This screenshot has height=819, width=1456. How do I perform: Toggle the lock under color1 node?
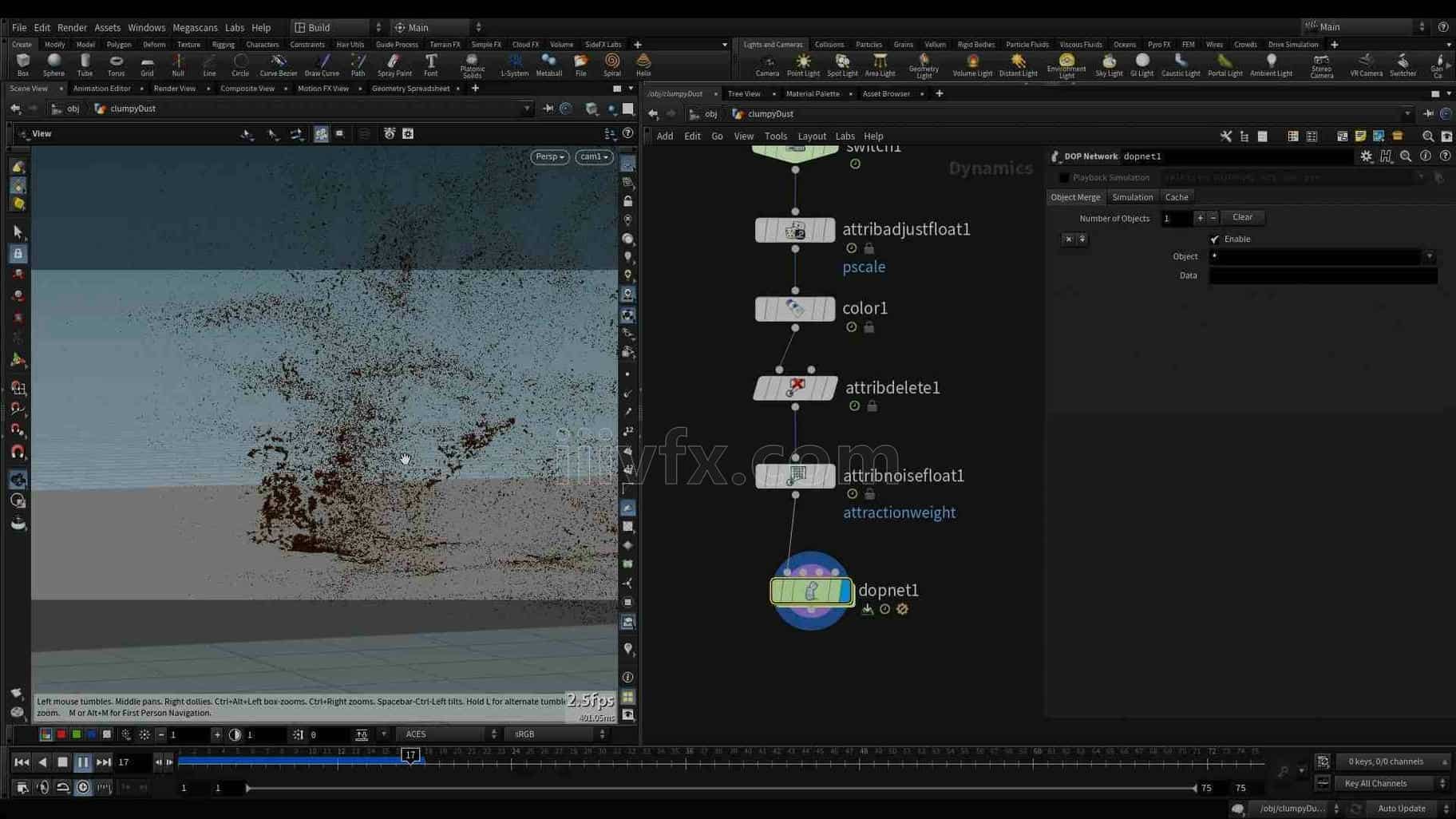869,327
